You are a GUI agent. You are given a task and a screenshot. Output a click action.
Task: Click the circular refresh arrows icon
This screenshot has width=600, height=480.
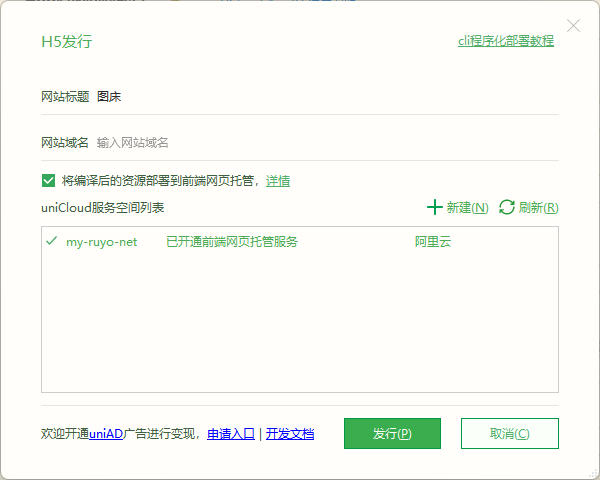507,207
